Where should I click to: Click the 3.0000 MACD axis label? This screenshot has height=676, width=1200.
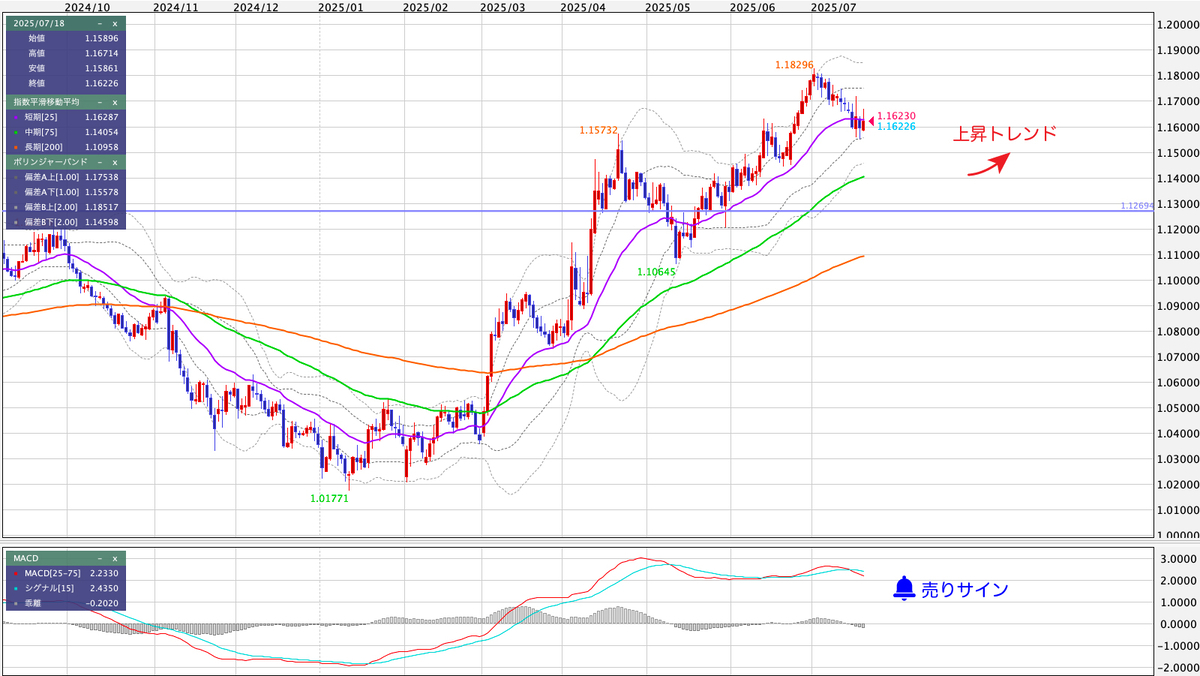pos(1177,559)
